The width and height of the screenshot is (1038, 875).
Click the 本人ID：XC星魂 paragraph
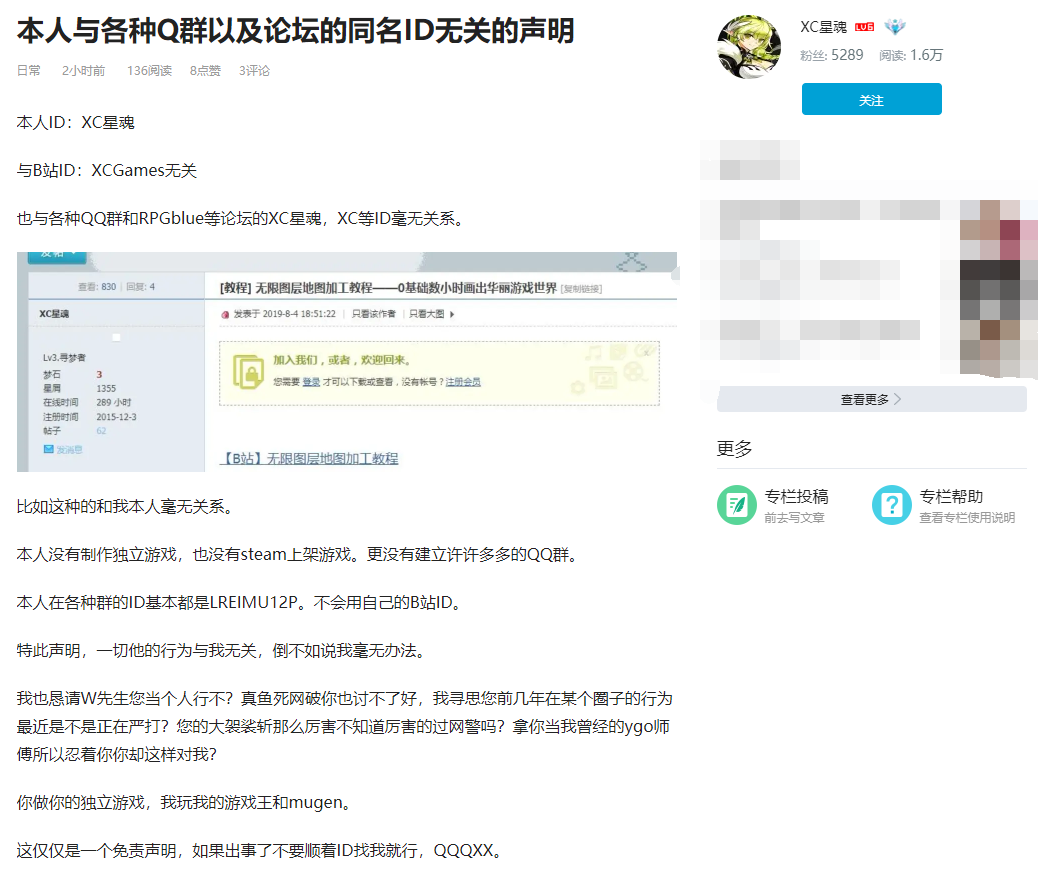click(x=75, y=122)
